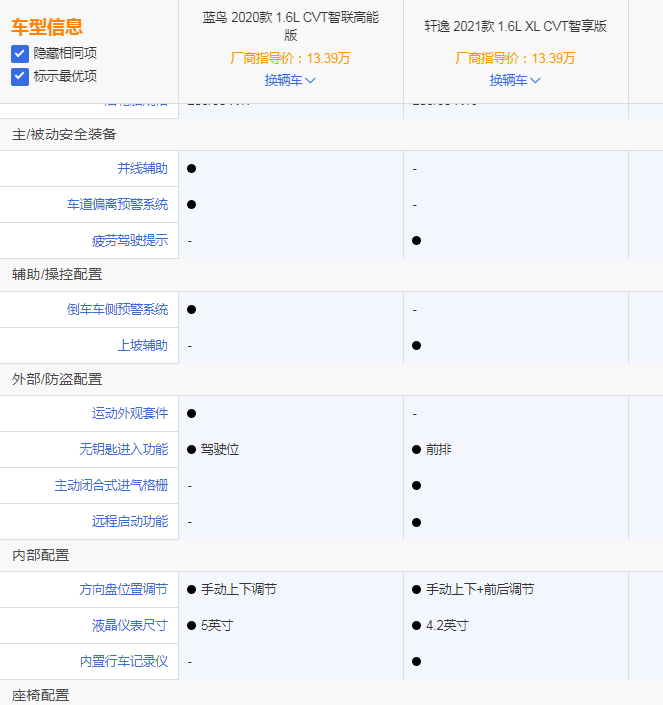
Task: Open the 并线辅助 parameter link
Action: click(142, 169)
